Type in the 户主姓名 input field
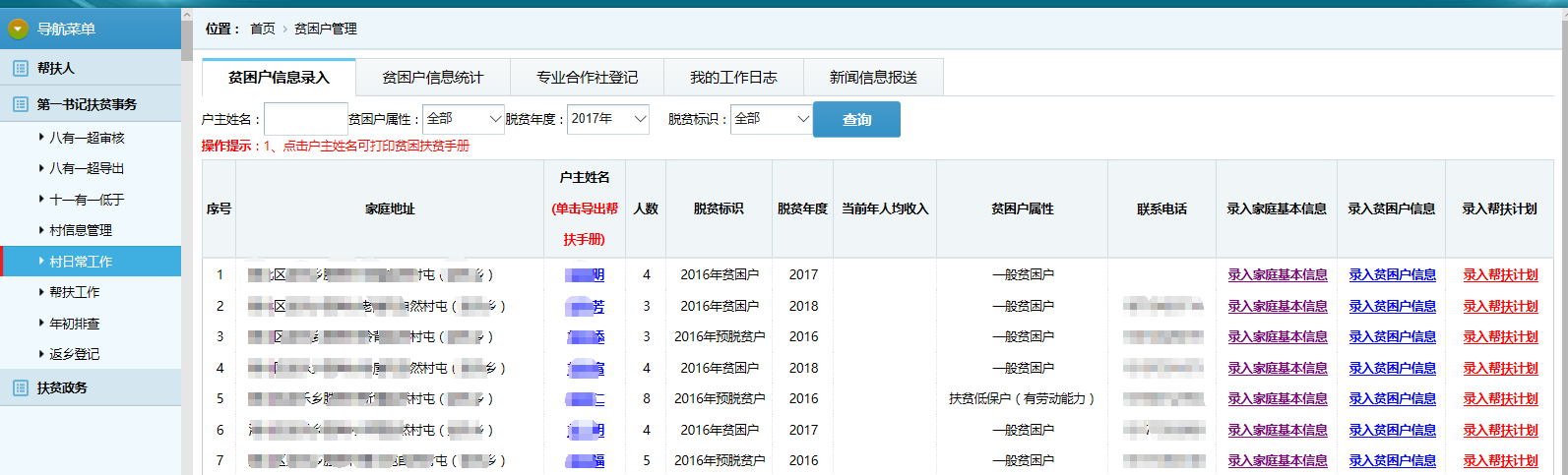Screen dimensions: 1568x475 pos(305,119)
